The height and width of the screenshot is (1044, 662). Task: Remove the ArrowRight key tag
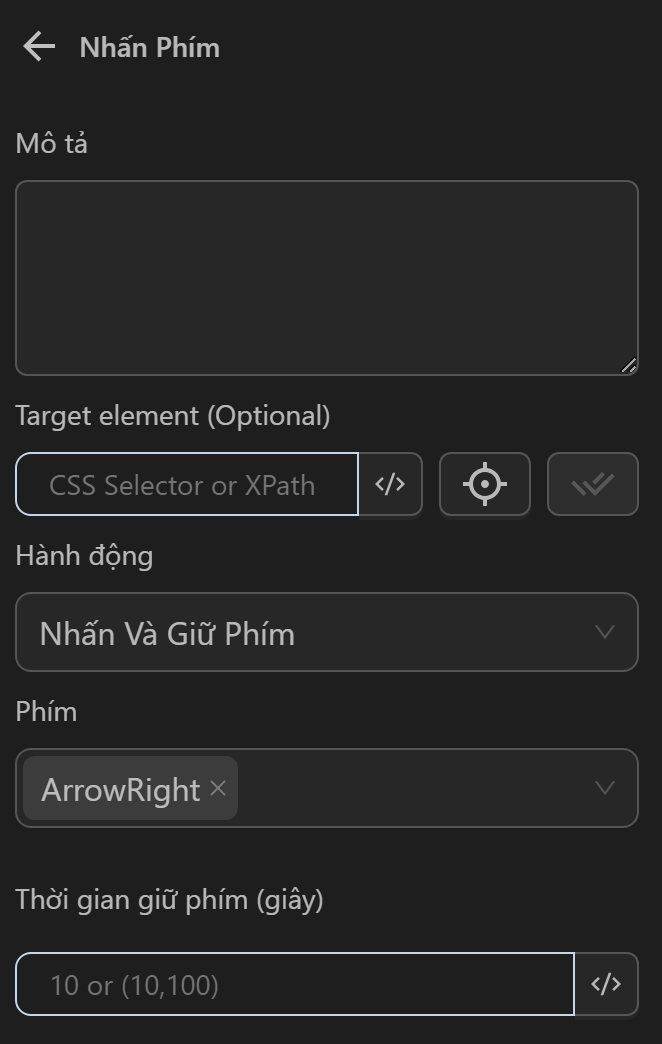[218, 788]
